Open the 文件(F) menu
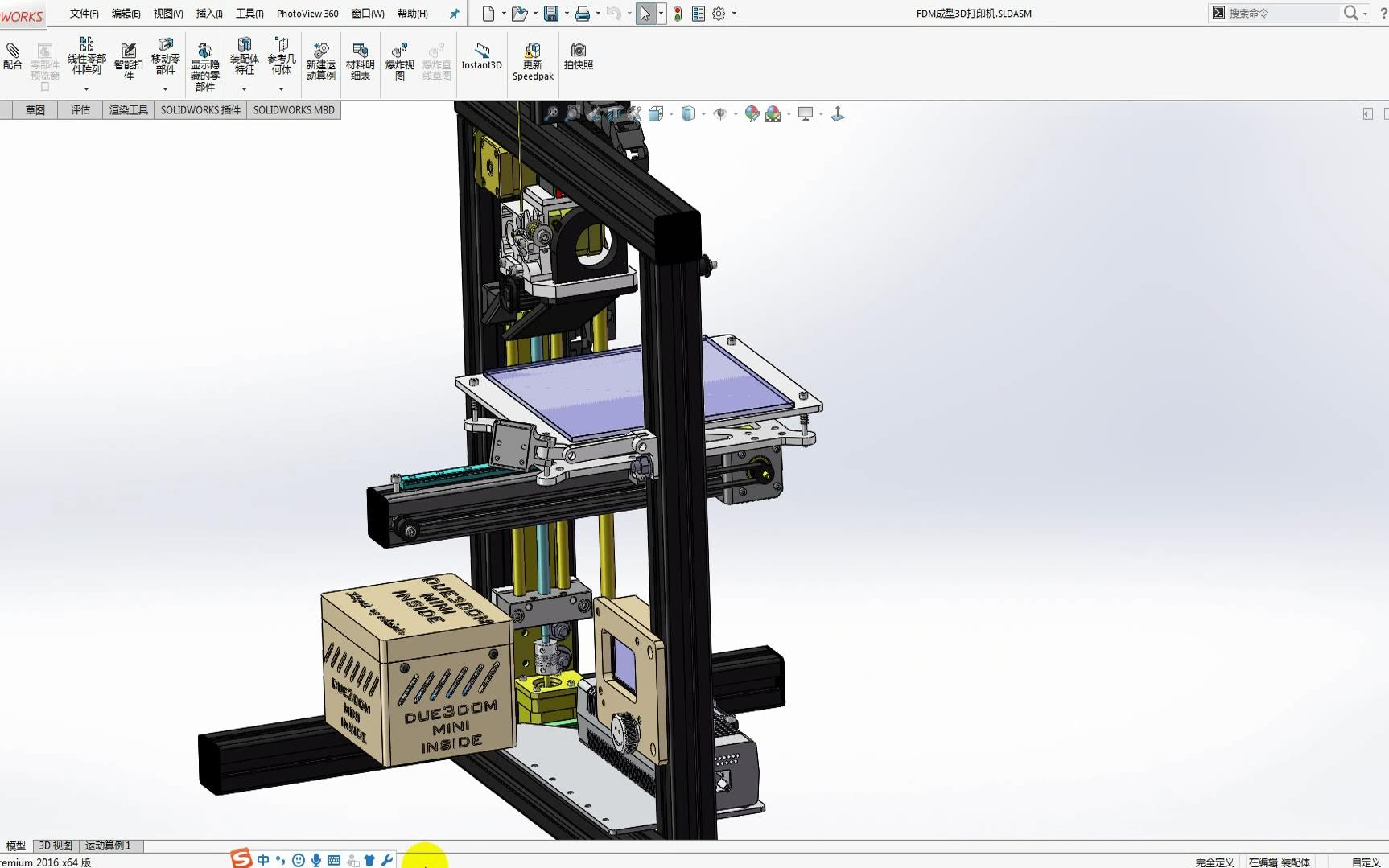The height and width of the screenshot is (868, 1389). 84,14
